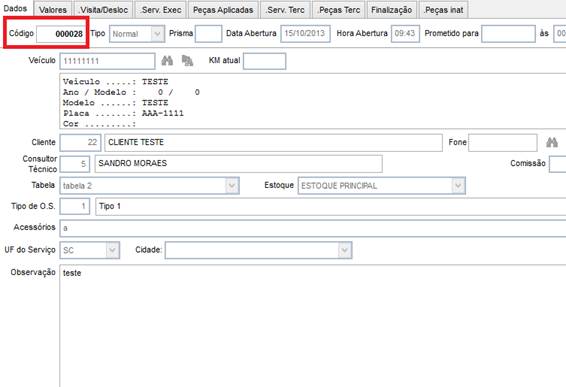This screenshot has width=566, height=387.
Task: Click the icon beside the vehicle binoculars
Action: click(187, 61)
